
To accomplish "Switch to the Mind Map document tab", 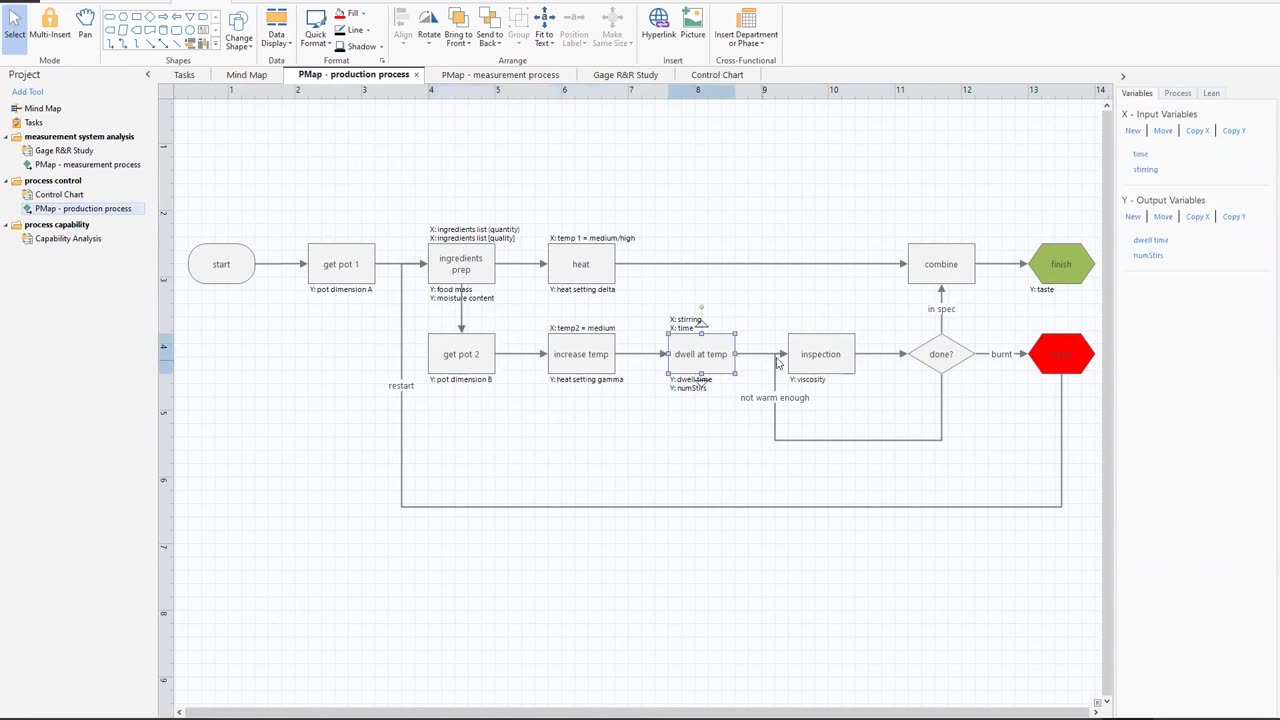I will (x=246, y=75).
